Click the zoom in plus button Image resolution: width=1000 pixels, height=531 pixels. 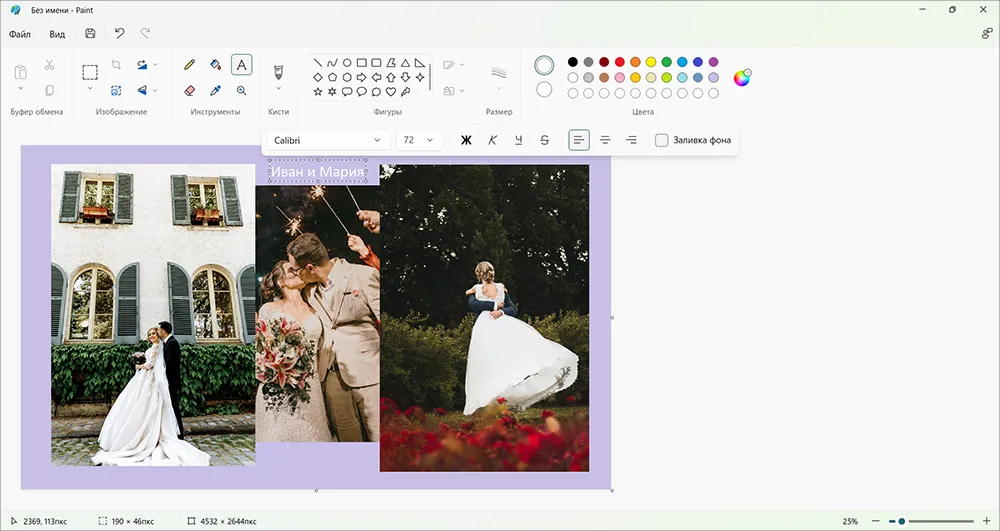click(986, 521)
